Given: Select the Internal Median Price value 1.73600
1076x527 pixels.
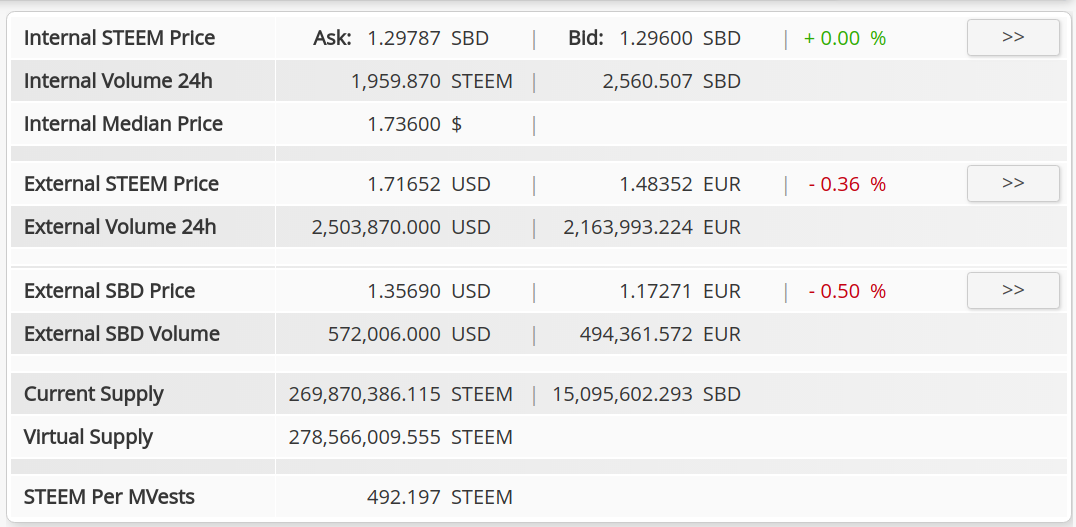Looking at the screenshot, I should click(x=404, y=124).
